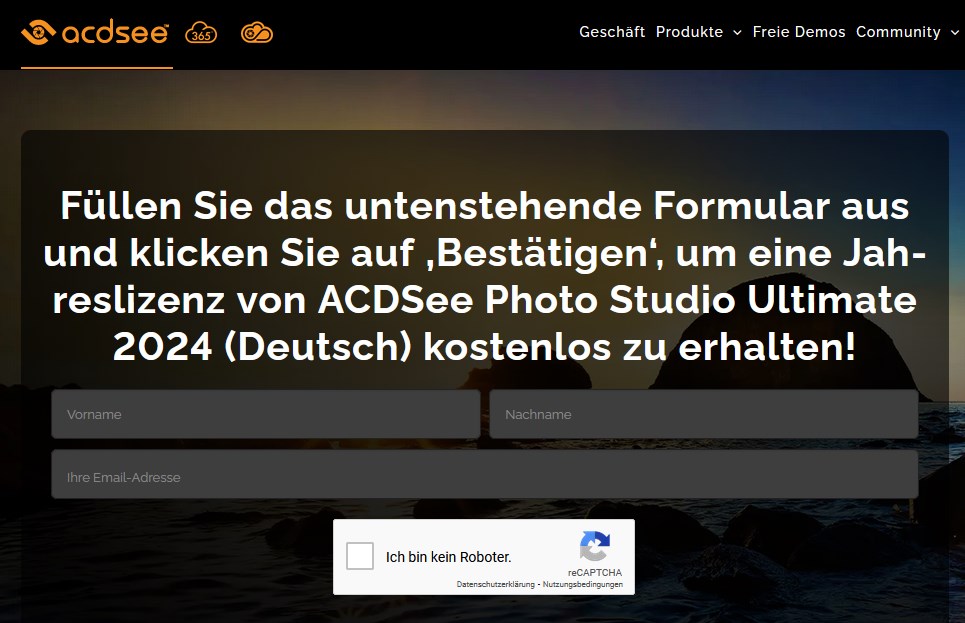This screenshot has width=965, height=623.
Task: Click the 'Füllen Sie das untenstehende Formular' headline
Action: click(x=485, y=276)
